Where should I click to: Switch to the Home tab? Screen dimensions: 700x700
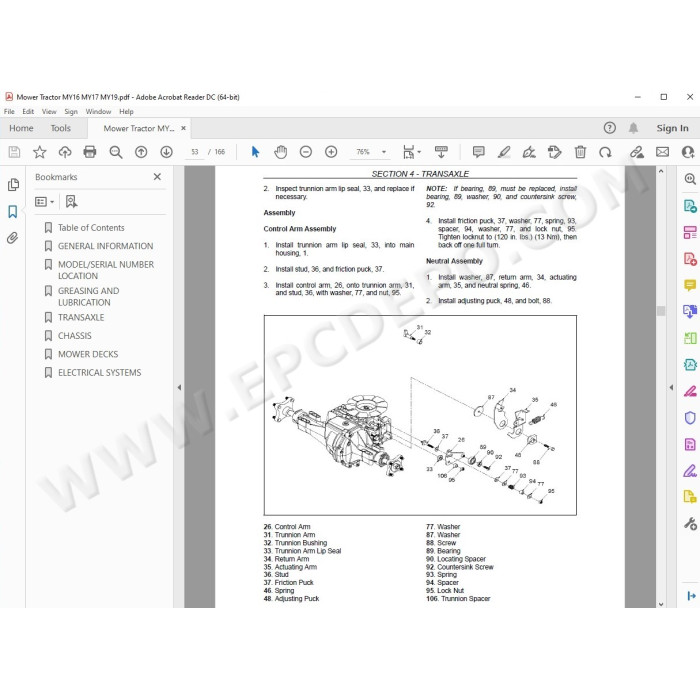pyautogui.click(x=21, y=128)
